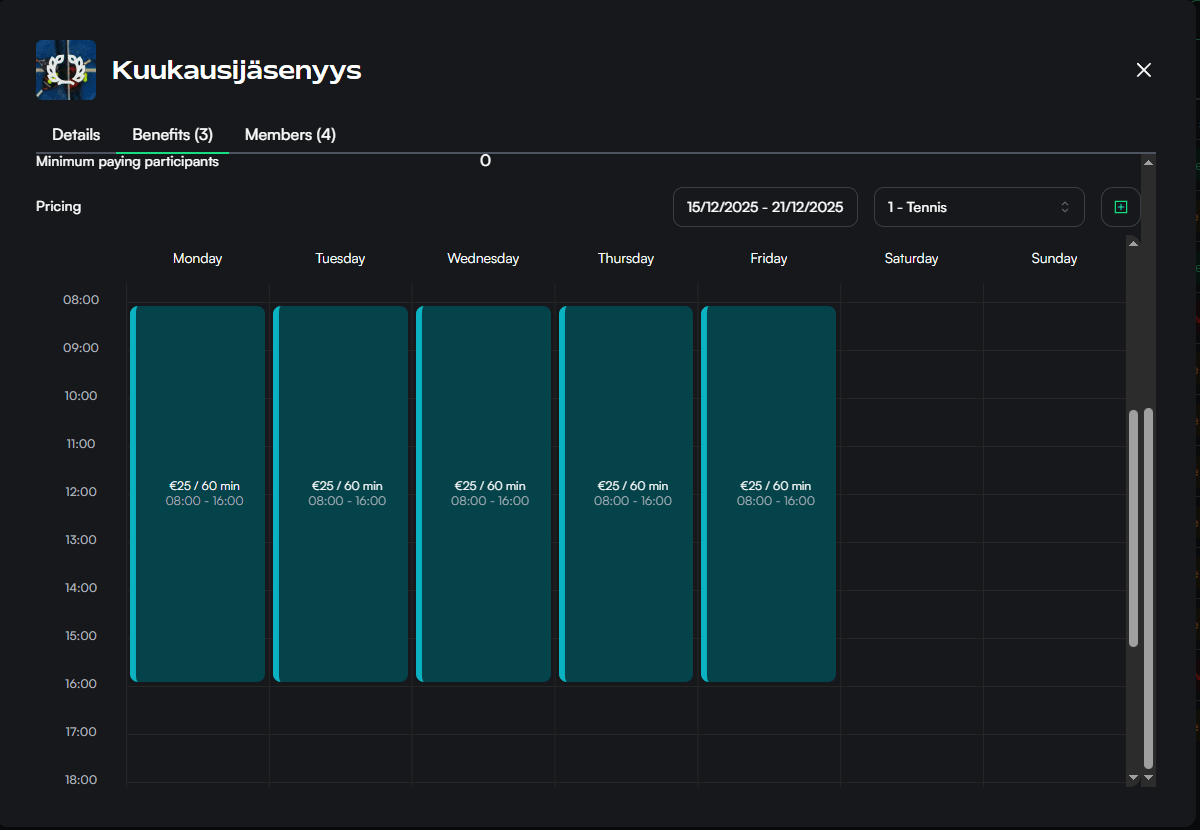1200x830 pixels.
Task: Select the Benefits (3) tab
Action: [x=172, y=134]
